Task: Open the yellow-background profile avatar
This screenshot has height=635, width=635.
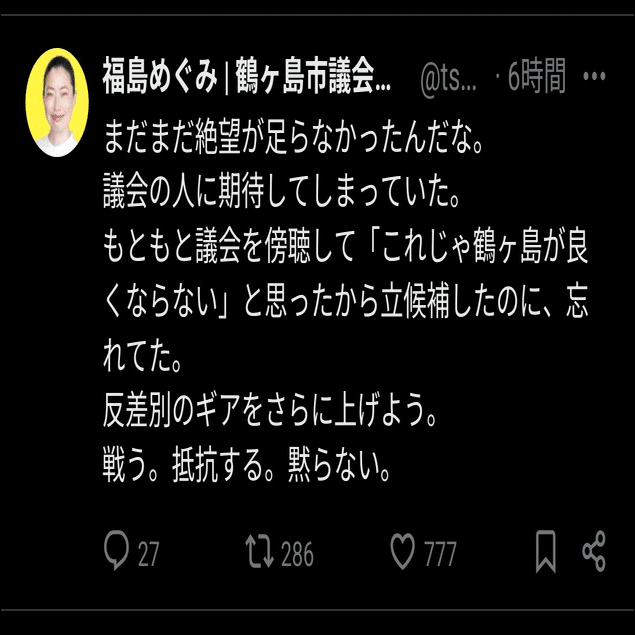Action: [57, 102]
